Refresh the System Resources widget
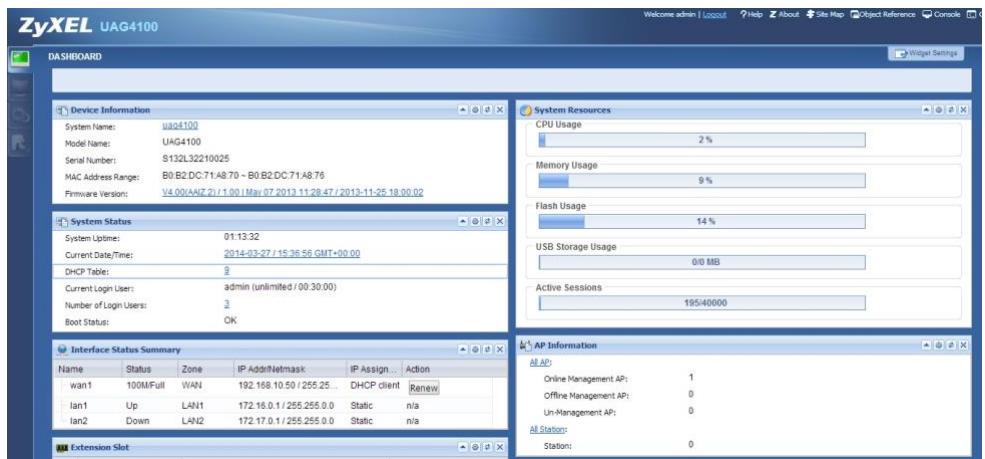 pyautogui.click(x=950, y=110)
